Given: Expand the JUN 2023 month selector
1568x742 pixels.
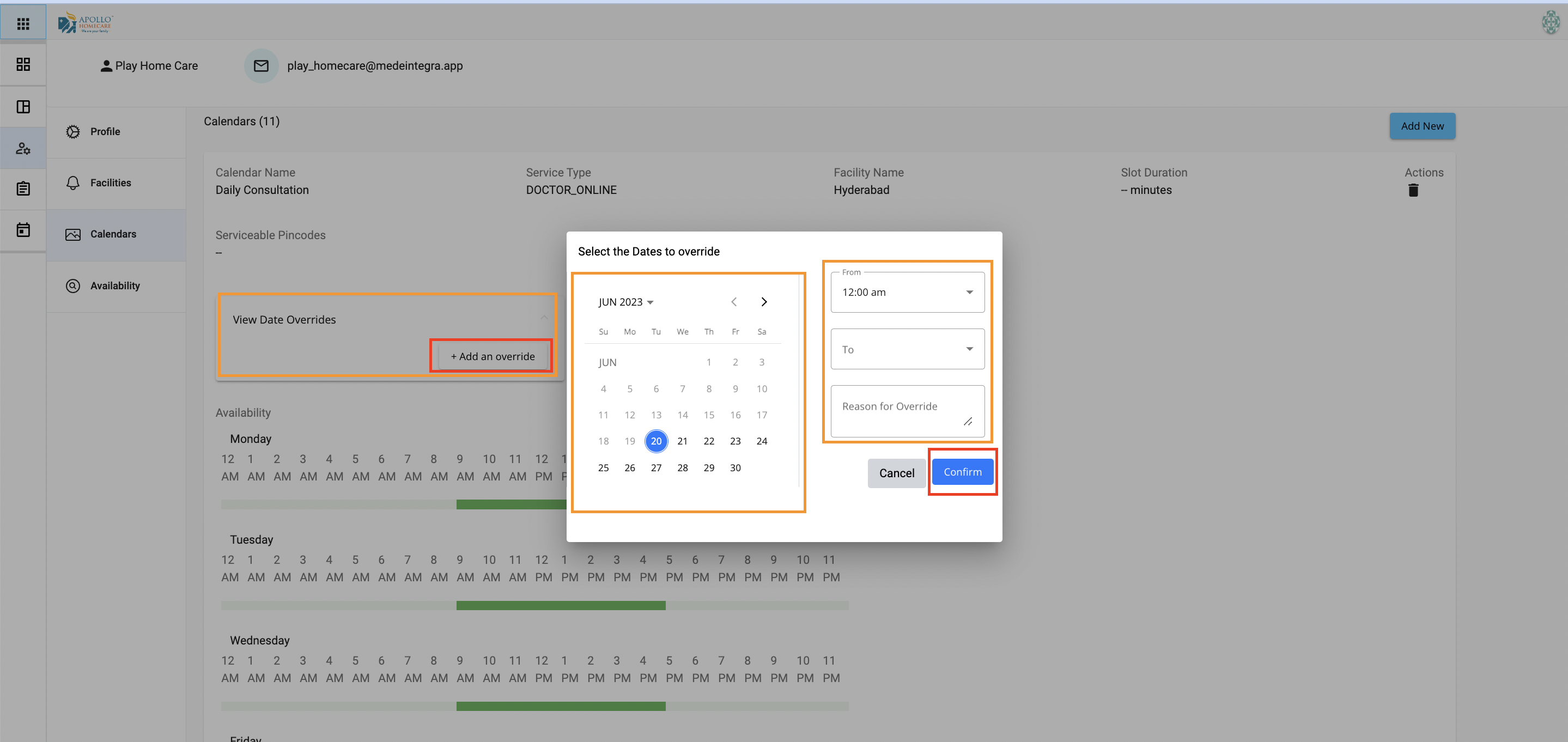Looking at the screenshot, I should [x=626, y=302].
